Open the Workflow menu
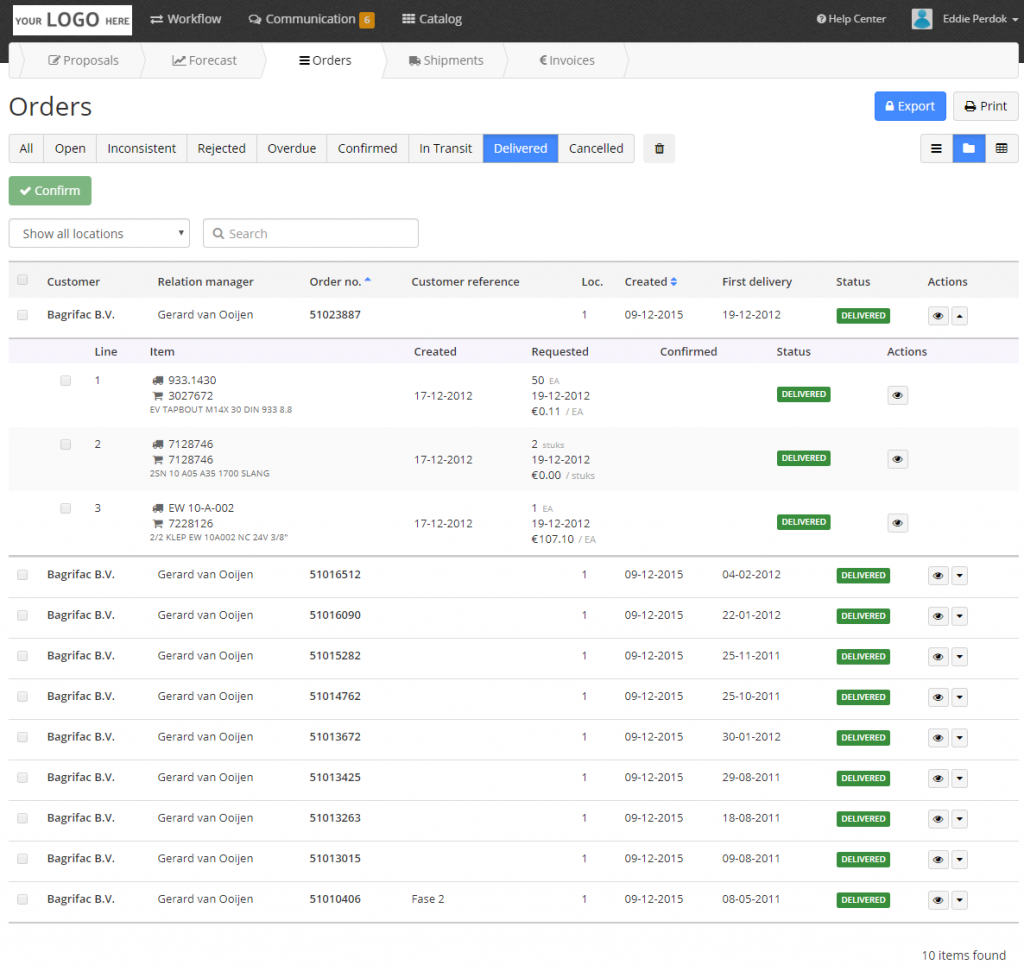1024x971 pixels. (185, 19)
